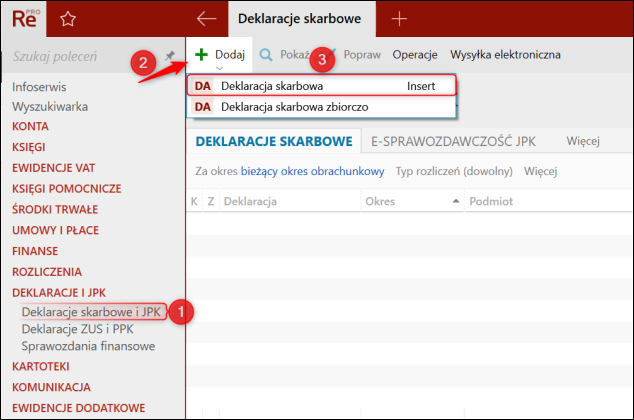Click DA icon of Deklaracja skarbowa zbiorczo
This screenshot has height=420, width=634.
pyautogui.click(x=203, y=107)
